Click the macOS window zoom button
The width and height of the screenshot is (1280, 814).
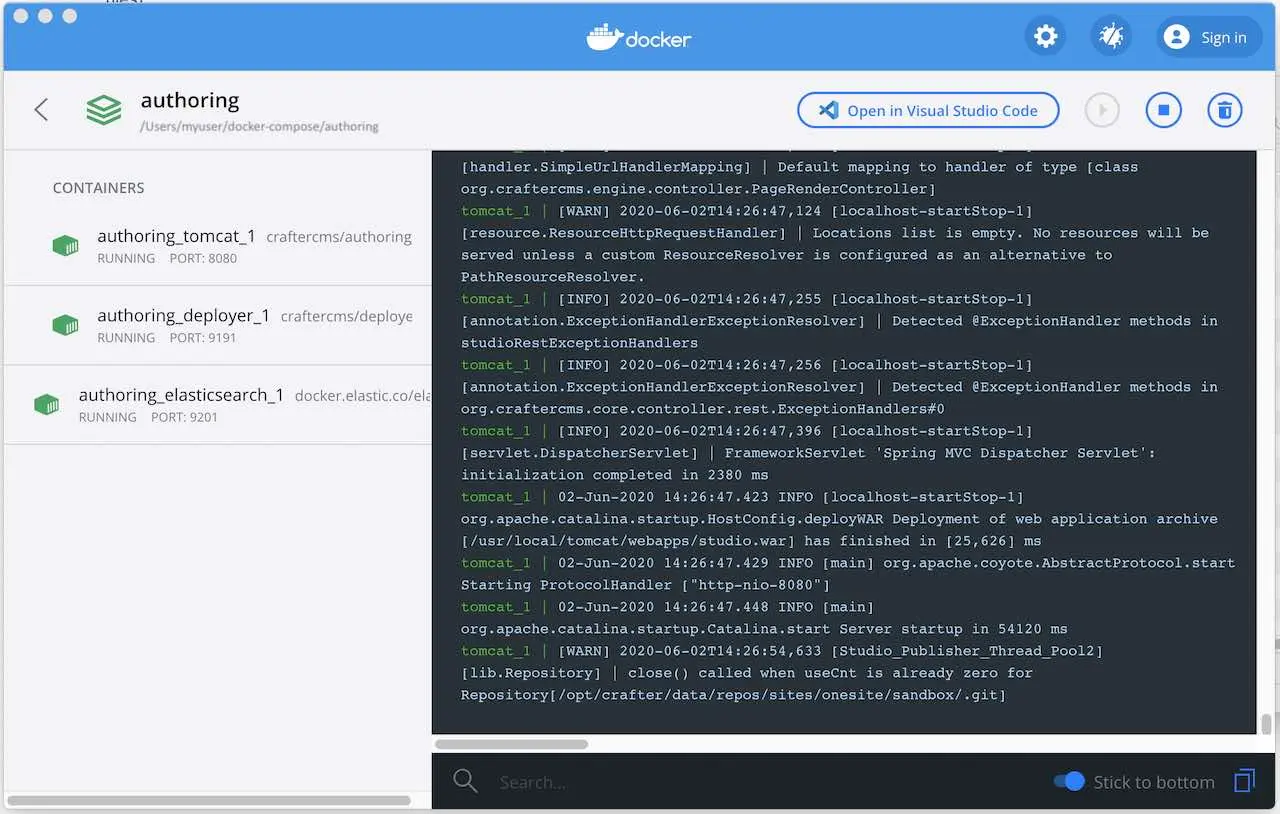pos(69,16)
